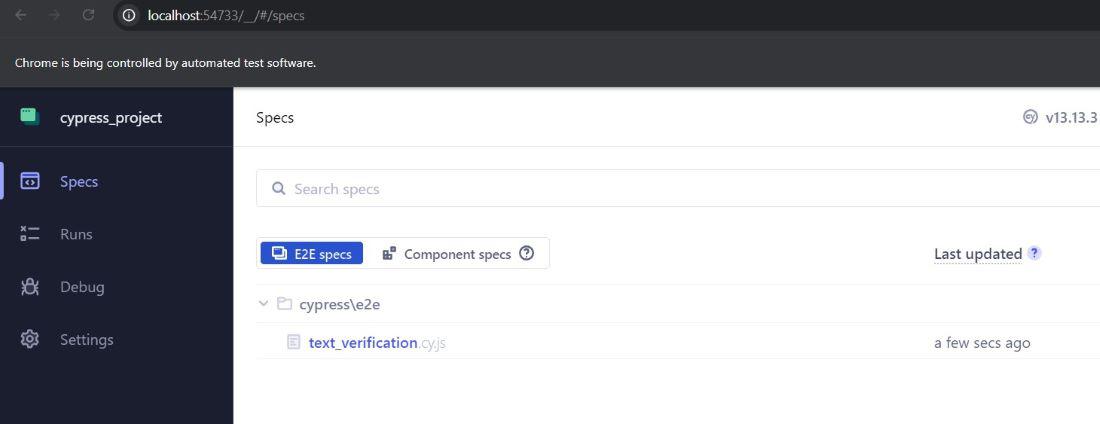Select the cypress\e2e folder row
The height and width of the screenshot is (424, 1100).
pos(339,304)
